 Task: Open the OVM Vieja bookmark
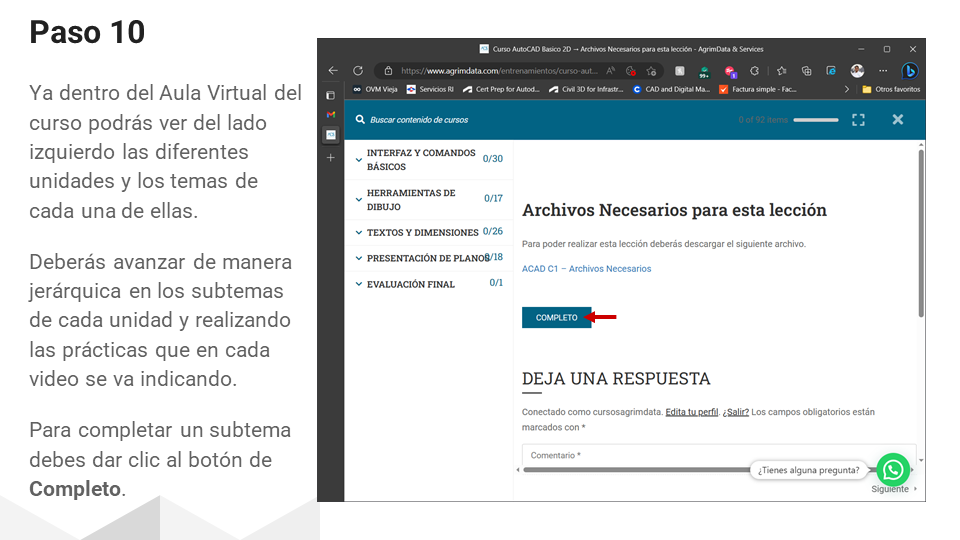point(375,89)
